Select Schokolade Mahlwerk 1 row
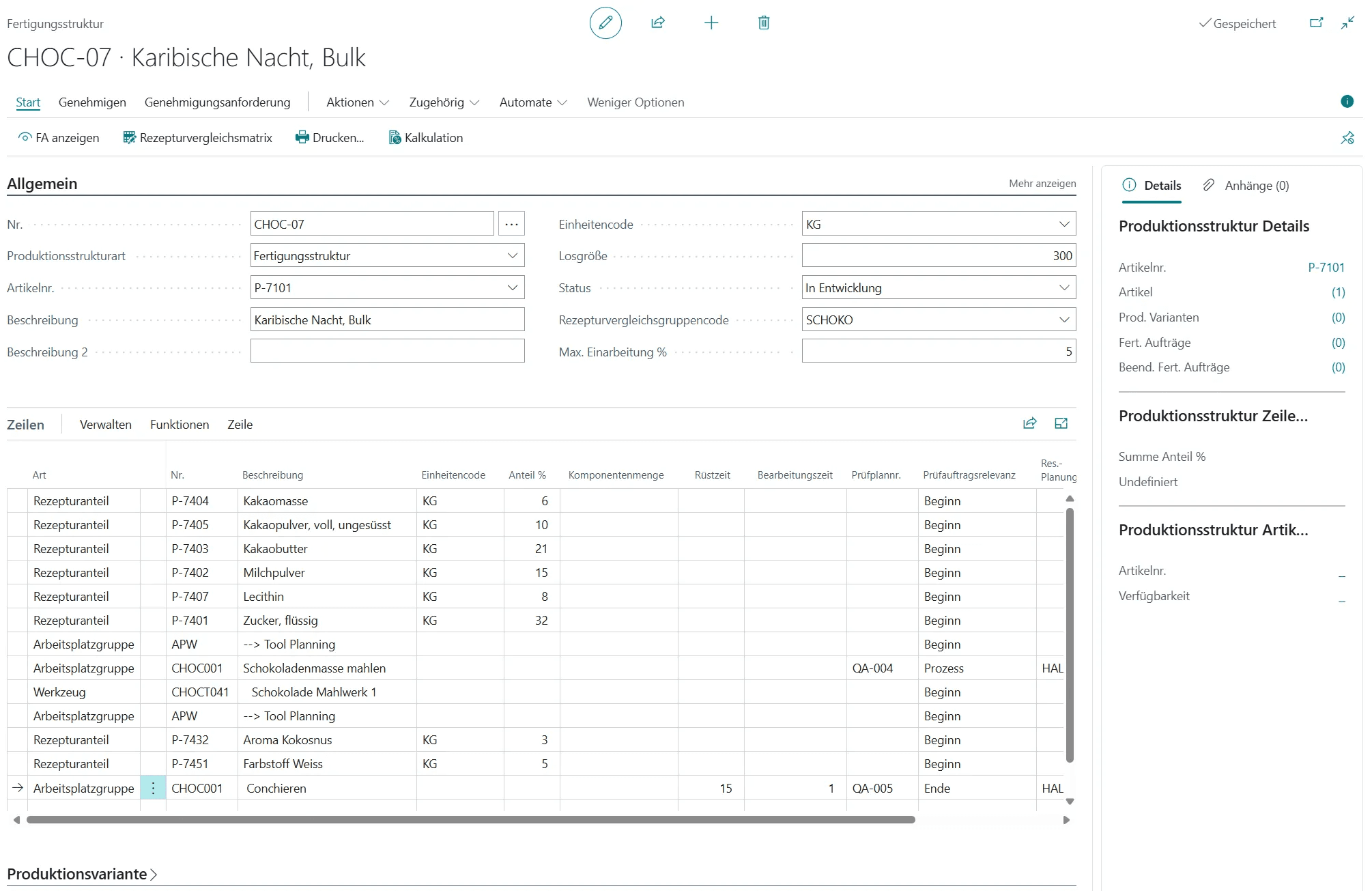The width and height of the screenshot is (1372, 891). (x=535, y=692)
